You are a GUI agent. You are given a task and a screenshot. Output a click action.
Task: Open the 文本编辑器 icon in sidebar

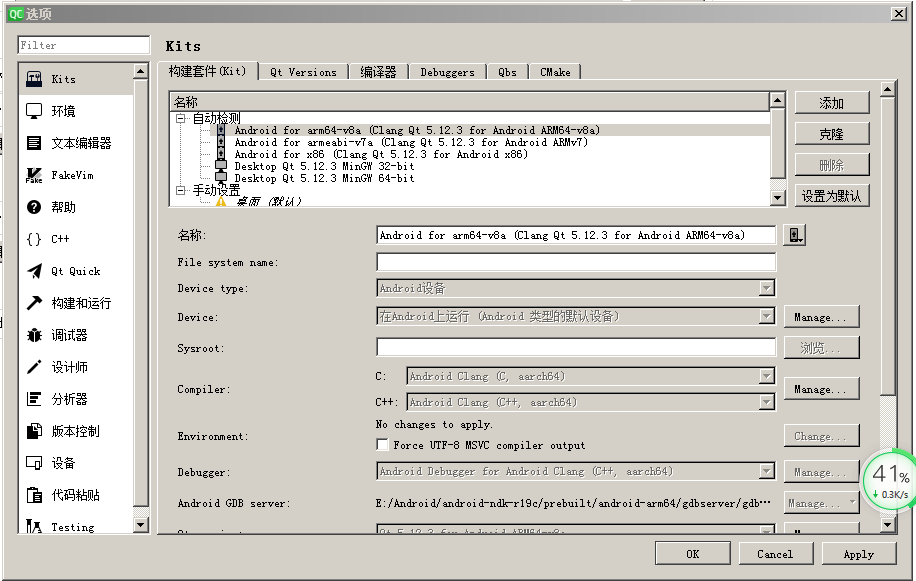pyautogui.click(x=34, y=143)
